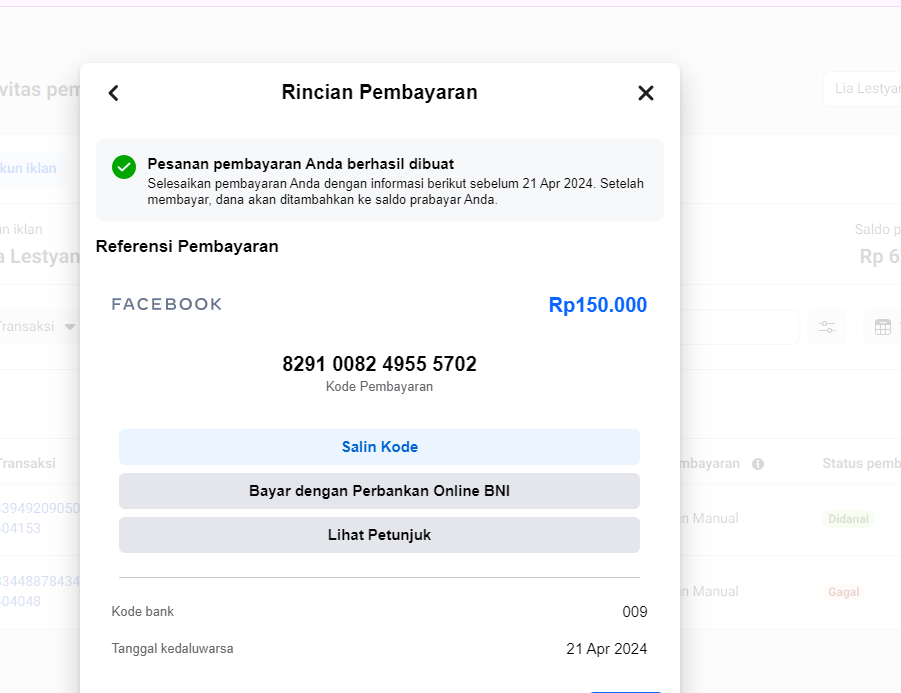Click the Facebook logo
The image size is (901, 693).
[x=167, y=304]
